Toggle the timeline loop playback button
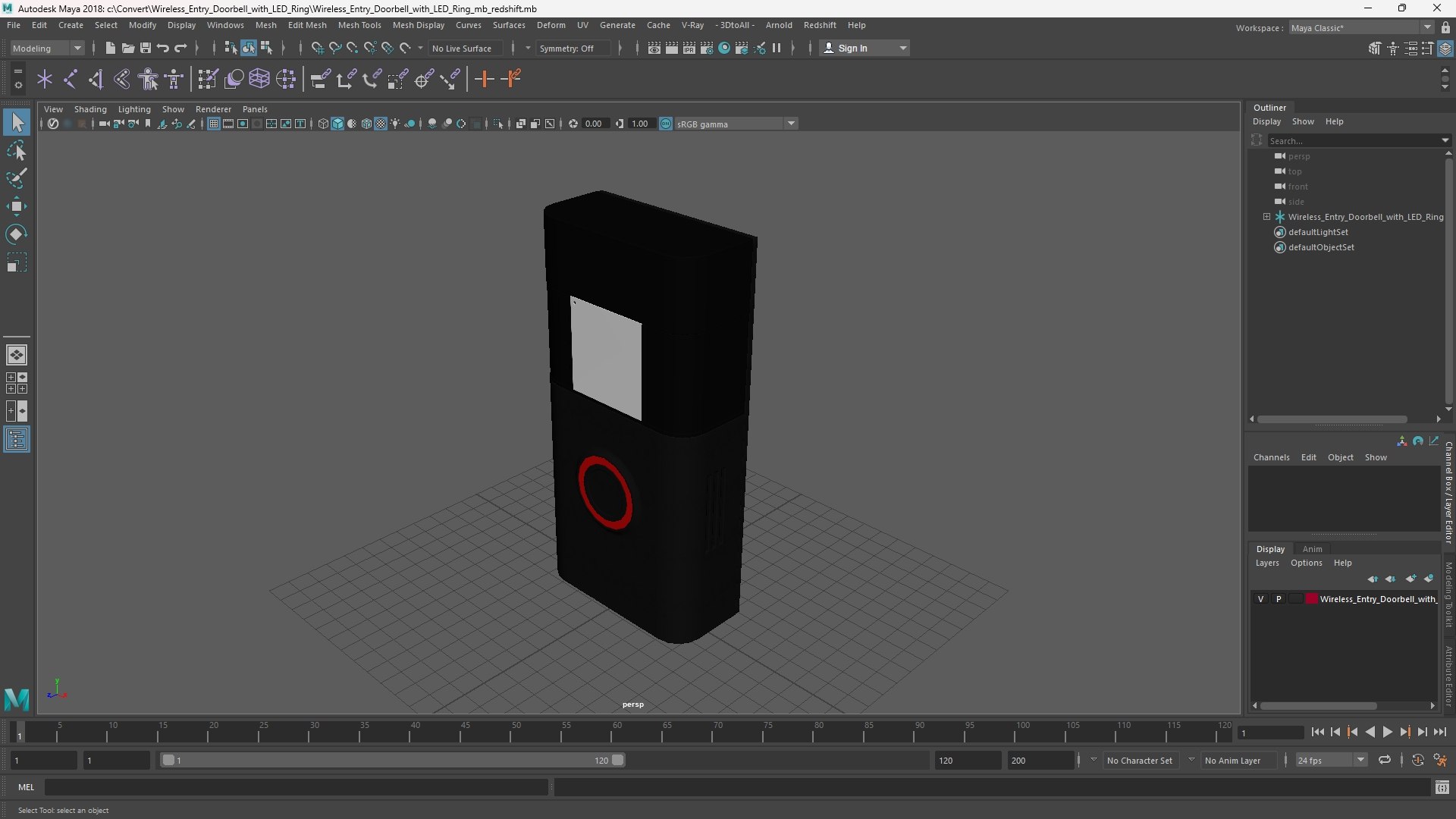The image size is (1456, 819). pyautogui.click(x=1385, y=760)
